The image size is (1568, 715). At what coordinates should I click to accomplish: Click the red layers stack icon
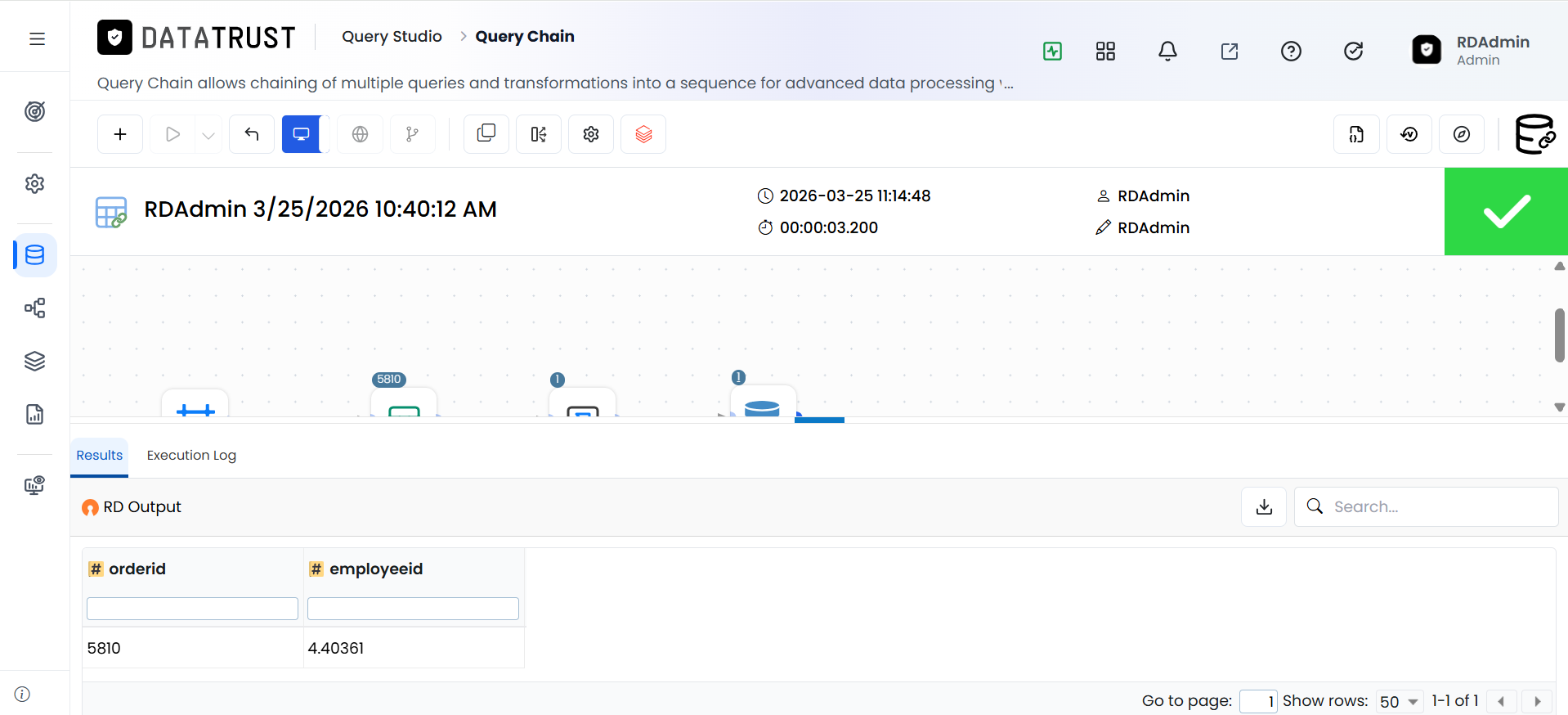(643, 134)
